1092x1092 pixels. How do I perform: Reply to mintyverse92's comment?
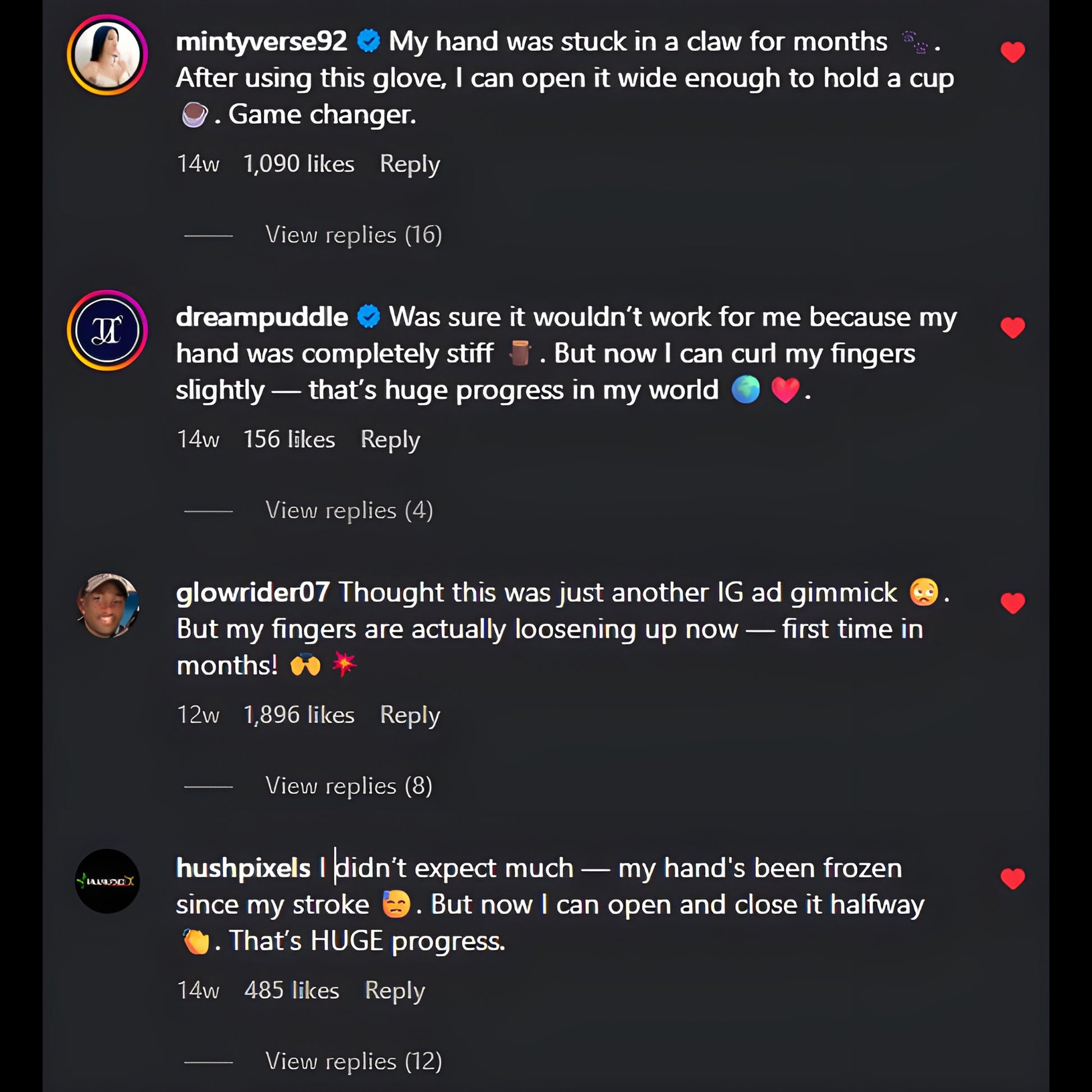[409, 164]
